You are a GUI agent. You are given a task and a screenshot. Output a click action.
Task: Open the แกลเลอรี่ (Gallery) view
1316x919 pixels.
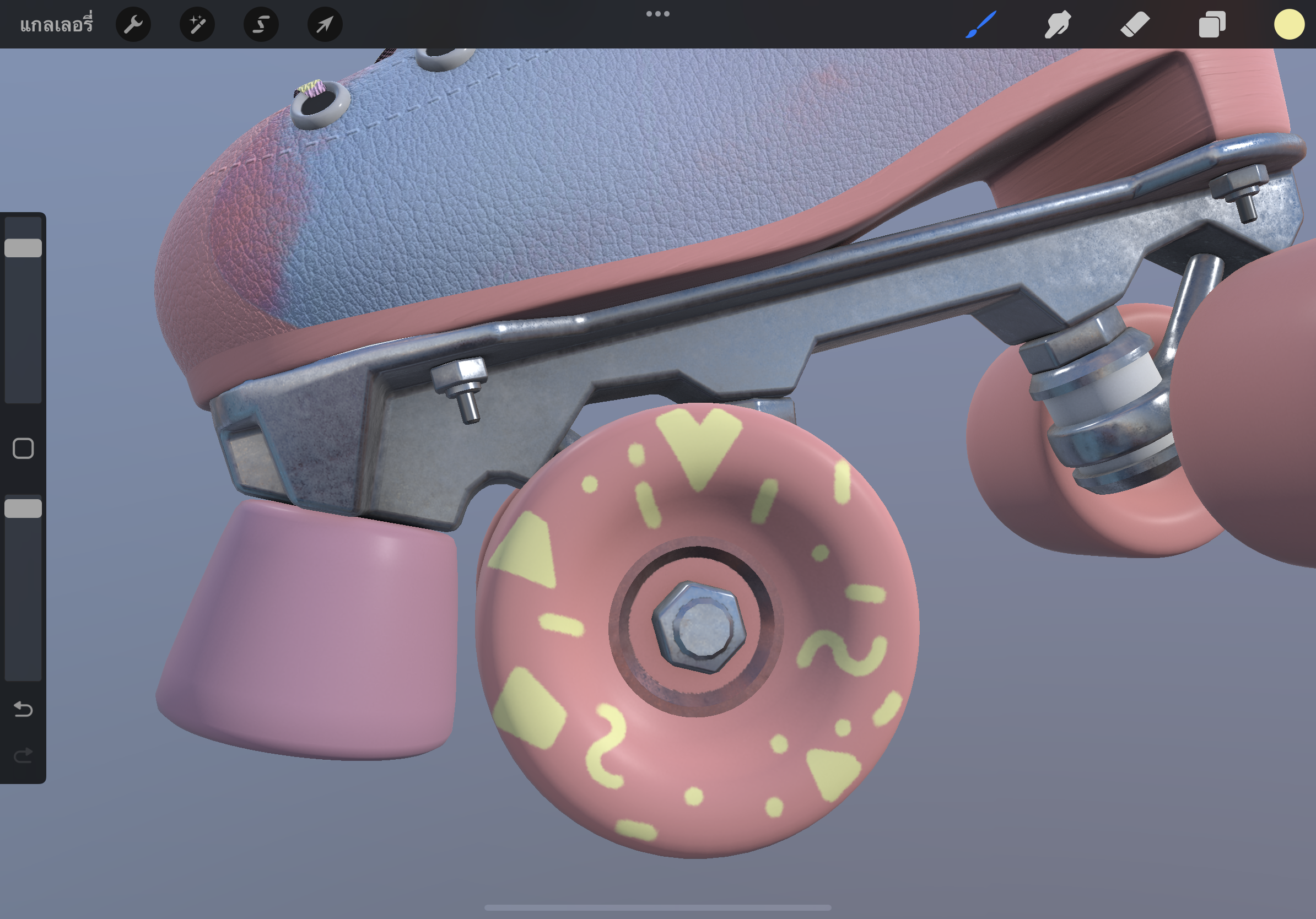(x=56, y=24)
